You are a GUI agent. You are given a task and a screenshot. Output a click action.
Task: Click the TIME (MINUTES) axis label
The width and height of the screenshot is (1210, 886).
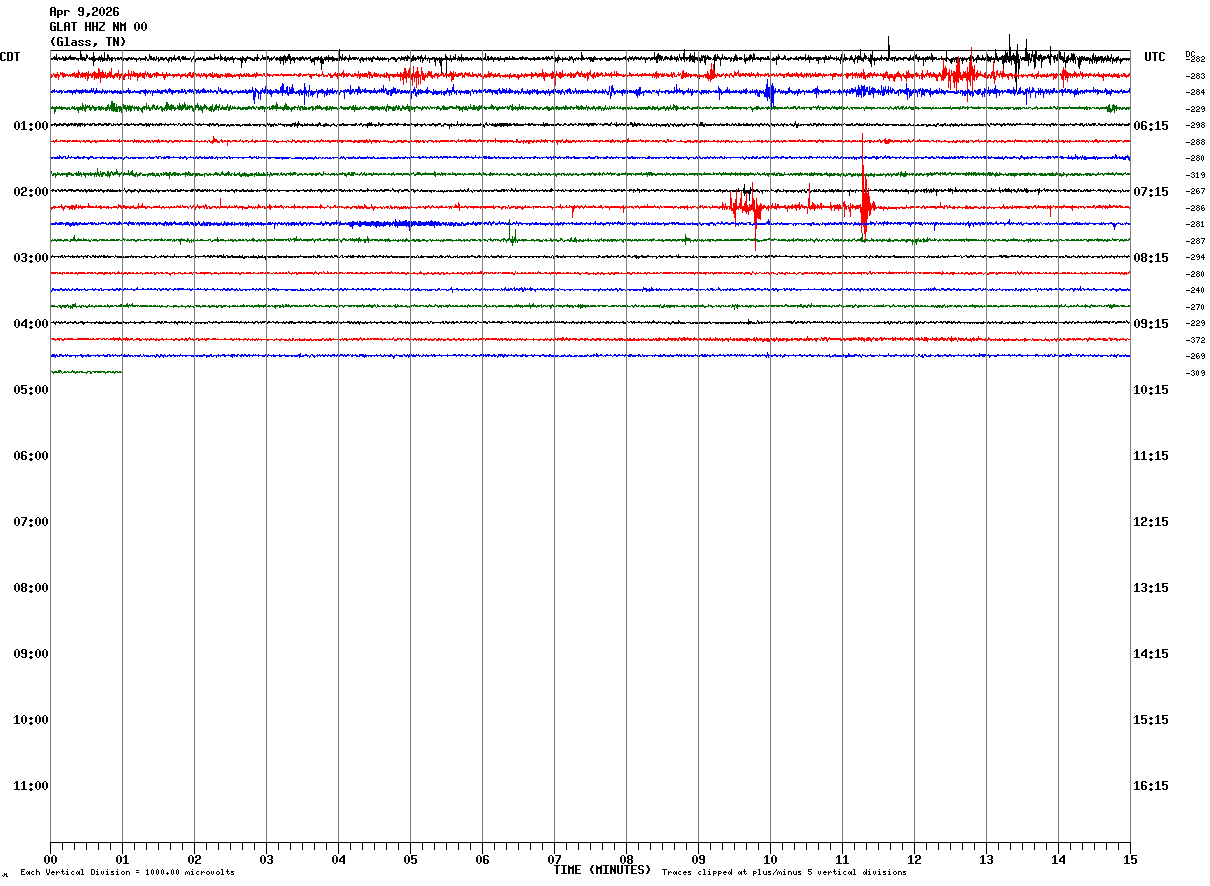(x=602, y=870)
